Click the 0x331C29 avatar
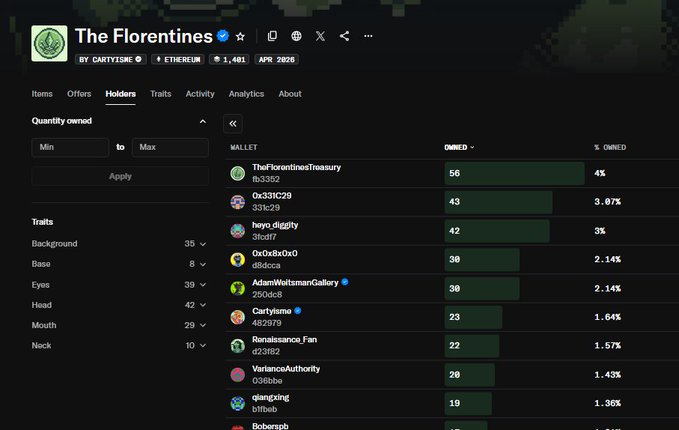Screen dimensions: 679x430 pos(238,202)
